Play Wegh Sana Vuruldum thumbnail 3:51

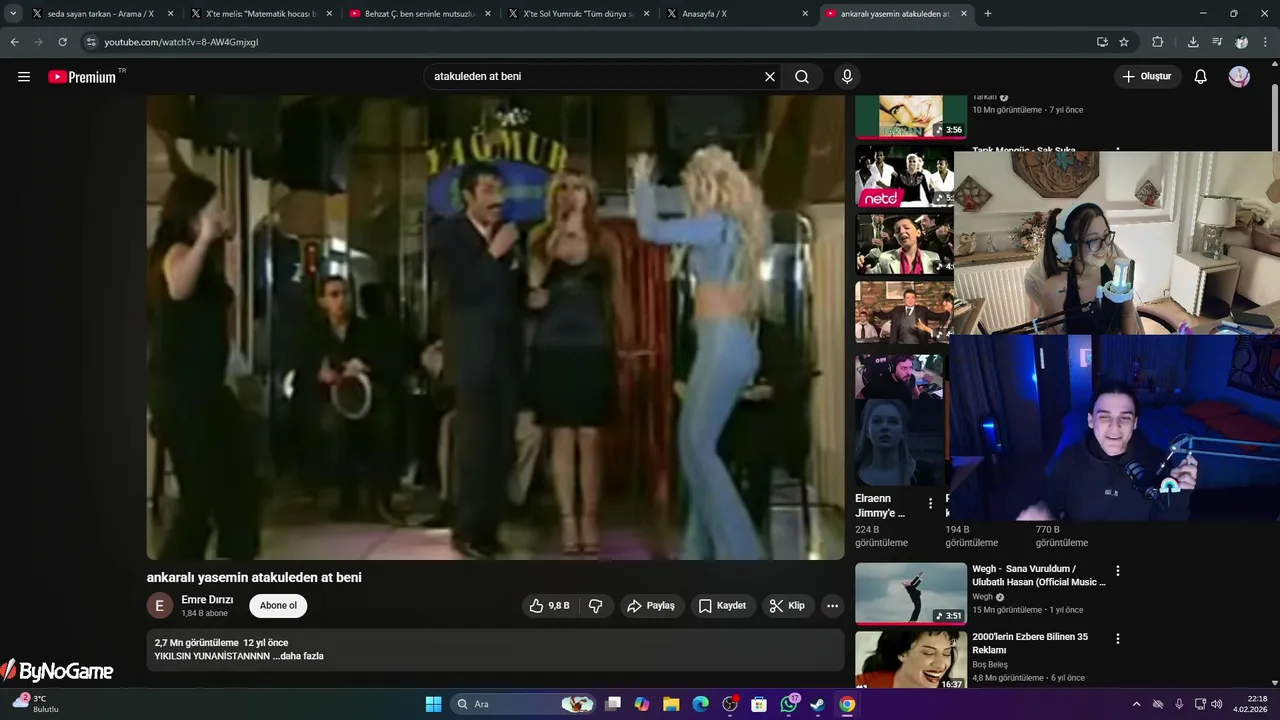click(911, 594)
